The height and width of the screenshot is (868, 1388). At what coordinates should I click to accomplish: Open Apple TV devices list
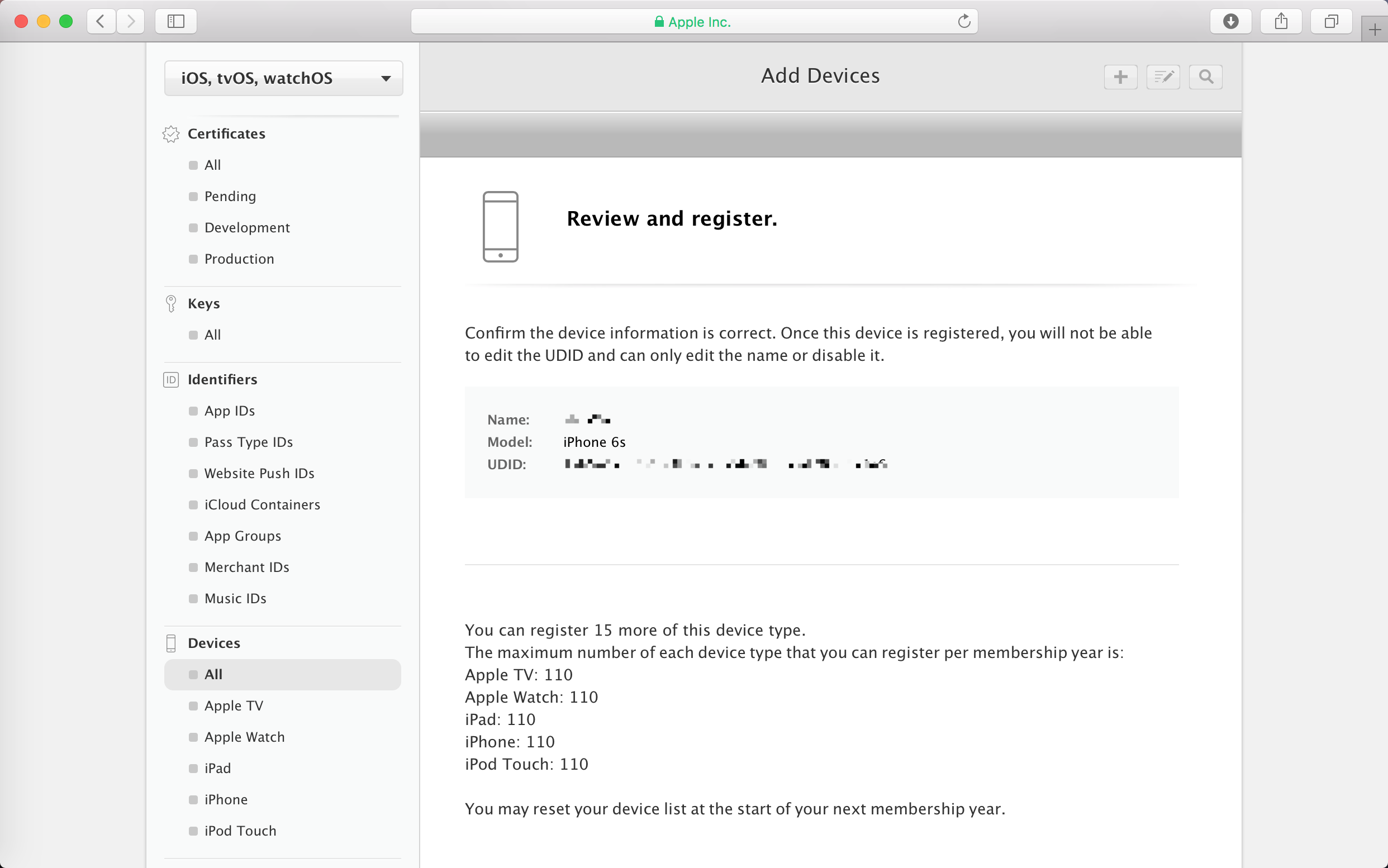click(234, 706)
